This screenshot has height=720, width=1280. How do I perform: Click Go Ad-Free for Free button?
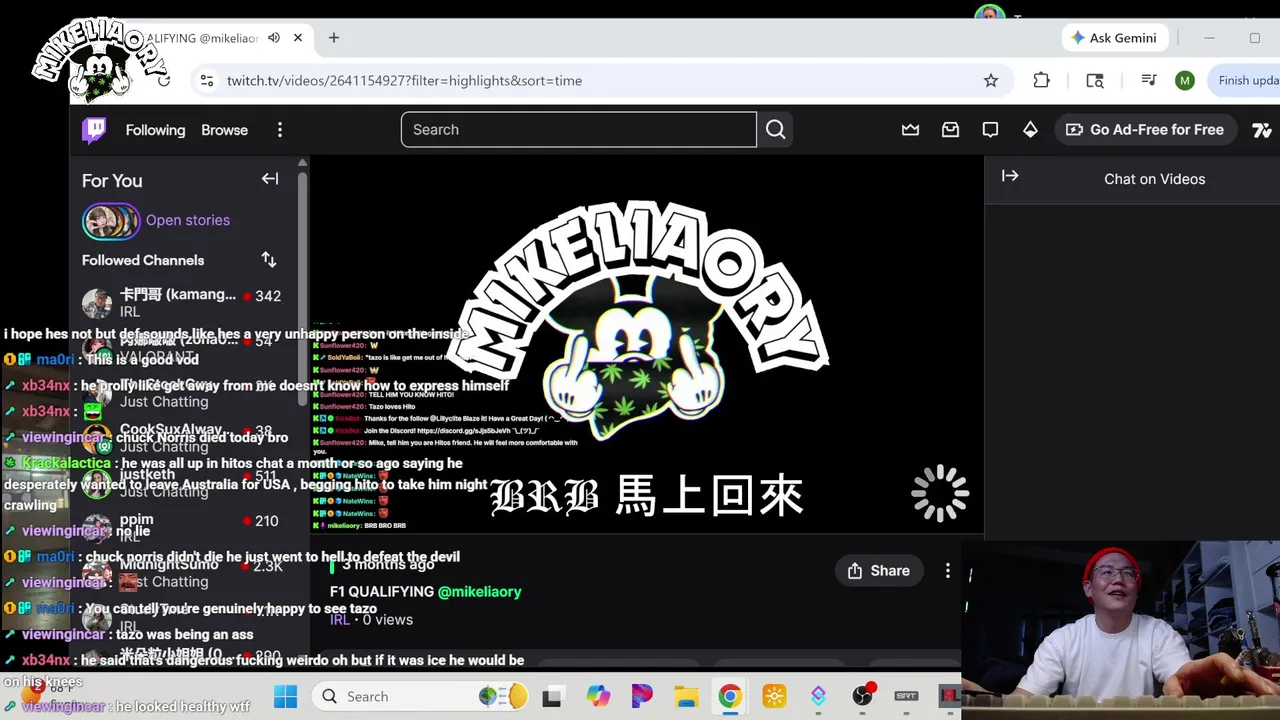(1145, 130)
